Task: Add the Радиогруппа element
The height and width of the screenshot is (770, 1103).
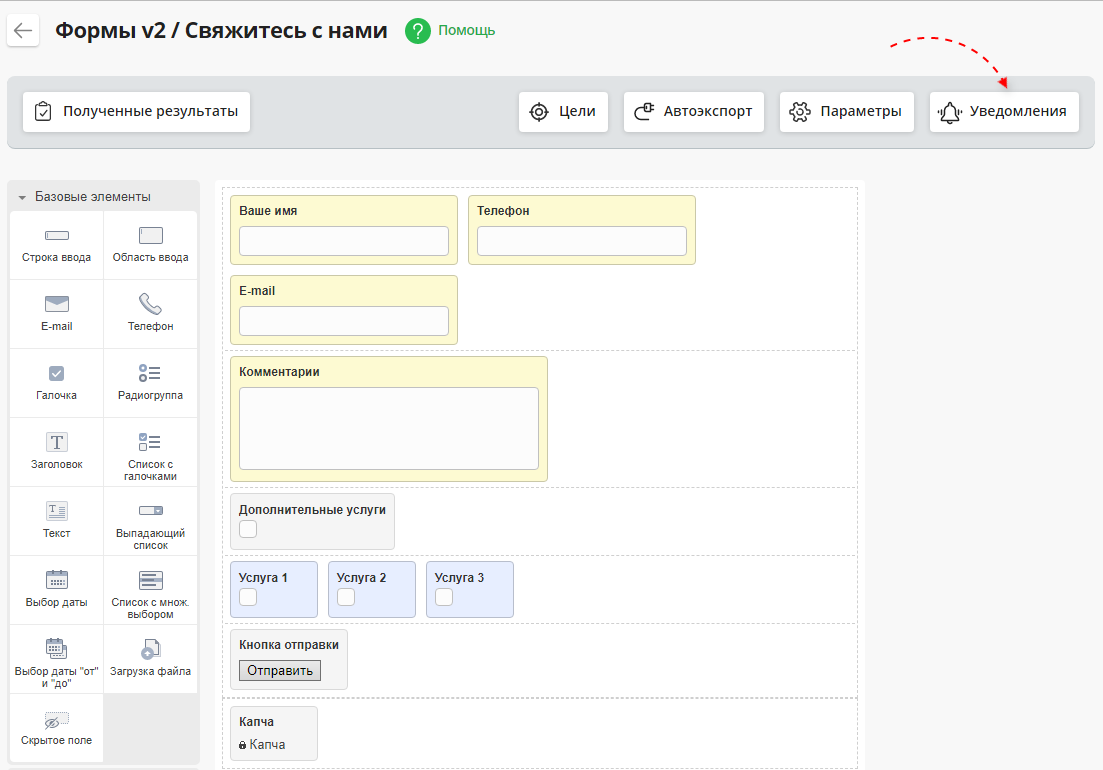Action: [150, 374]
